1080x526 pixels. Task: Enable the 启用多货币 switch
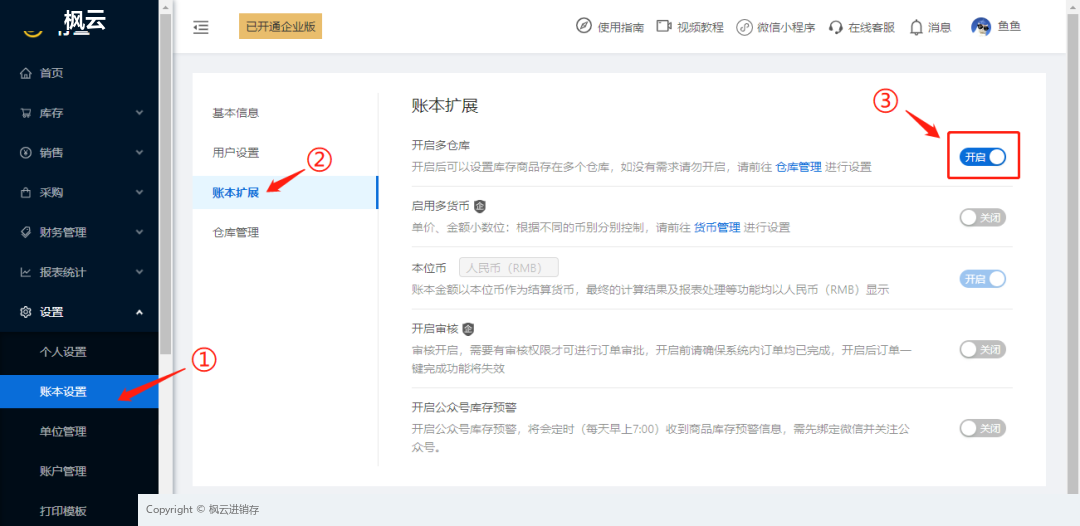point(983,218)
